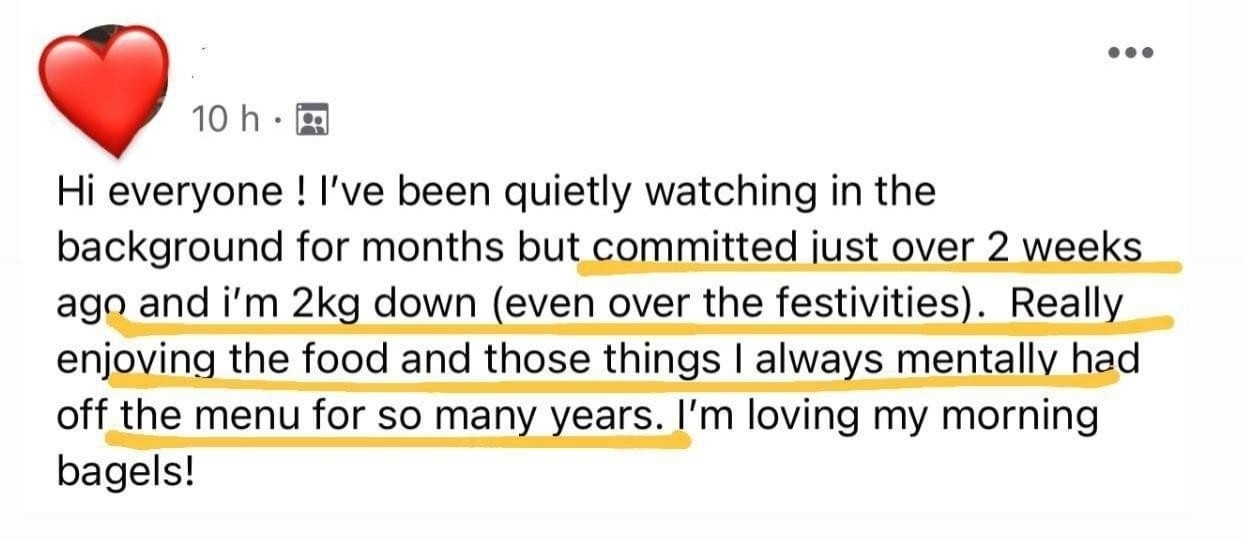
Task: Click the word "bagels!" on last line
Action: pyautogui.click(x=124, y=471)
